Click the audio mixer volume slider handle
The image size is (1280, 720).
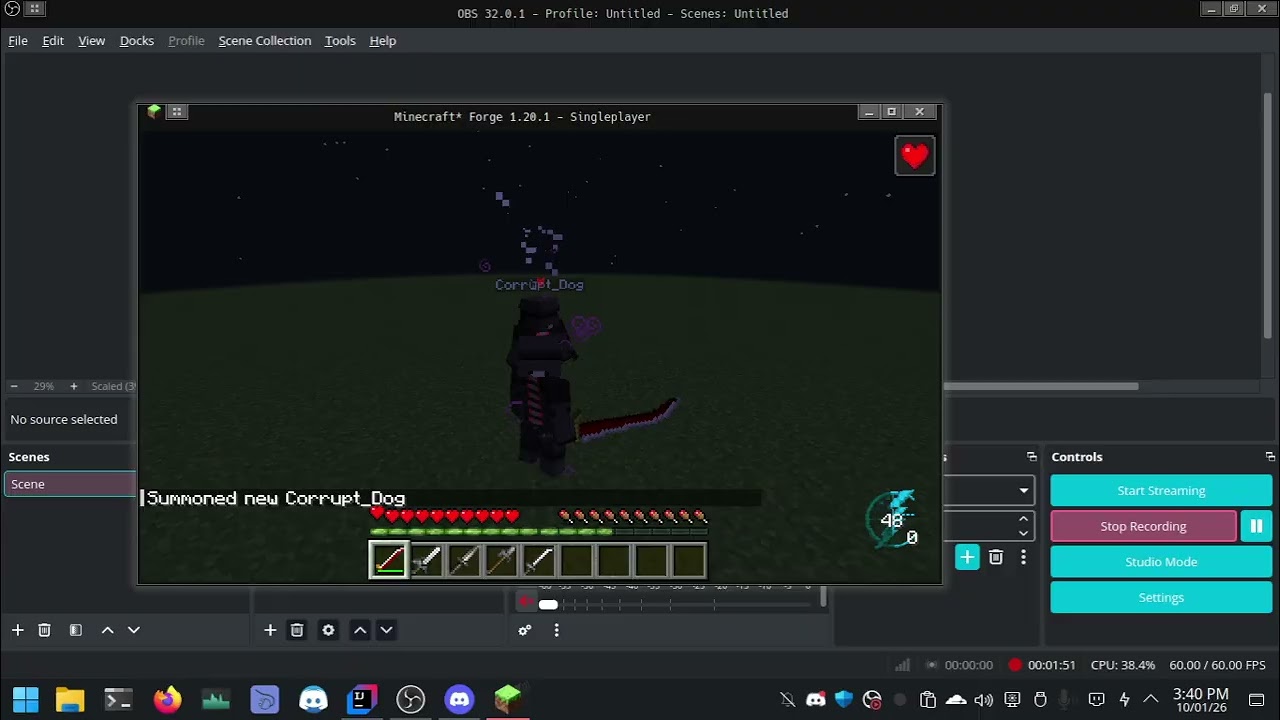(x=548, y=604)
